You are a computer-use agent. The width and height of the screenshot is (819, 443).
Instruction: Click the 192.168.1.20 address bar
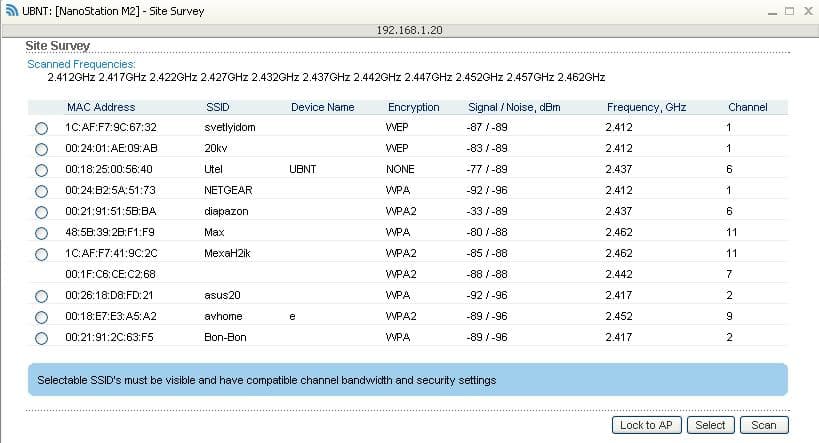[410, 30]
